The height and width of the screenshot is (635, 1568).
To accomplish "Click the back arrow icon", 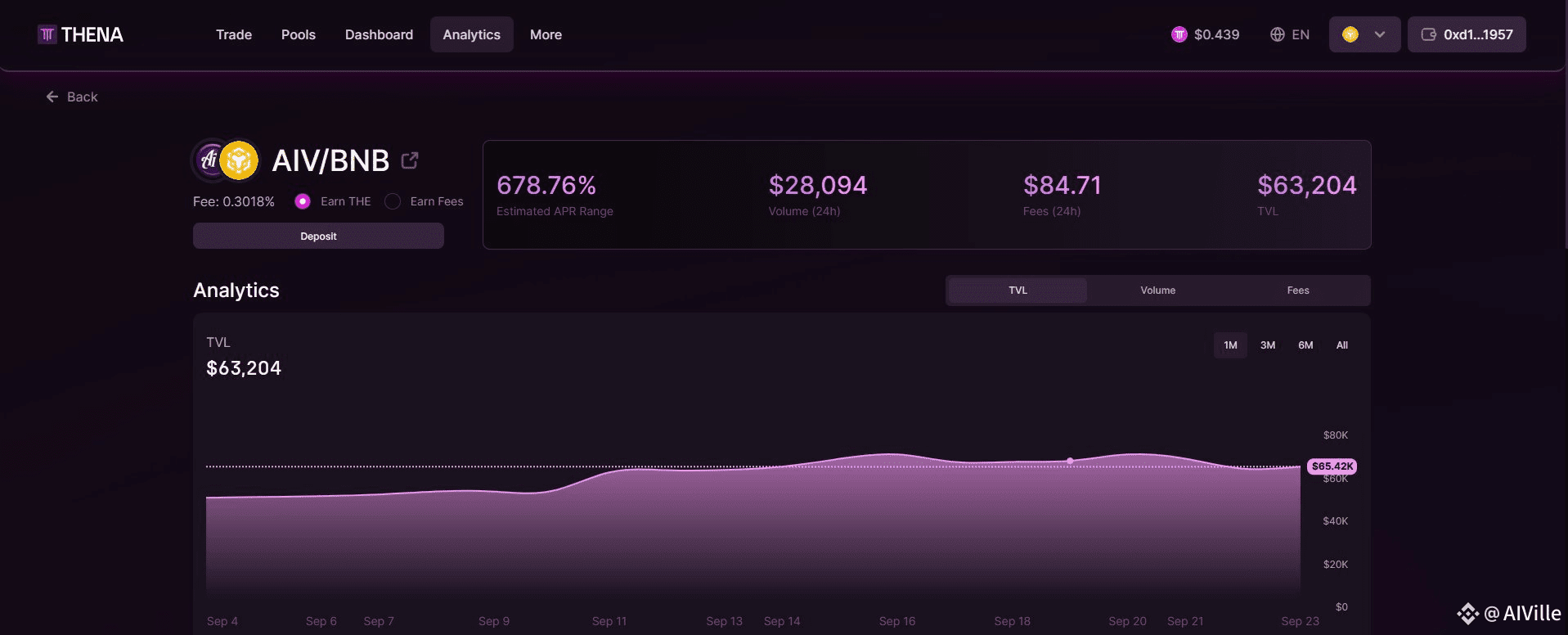I will tap(52, 97).
